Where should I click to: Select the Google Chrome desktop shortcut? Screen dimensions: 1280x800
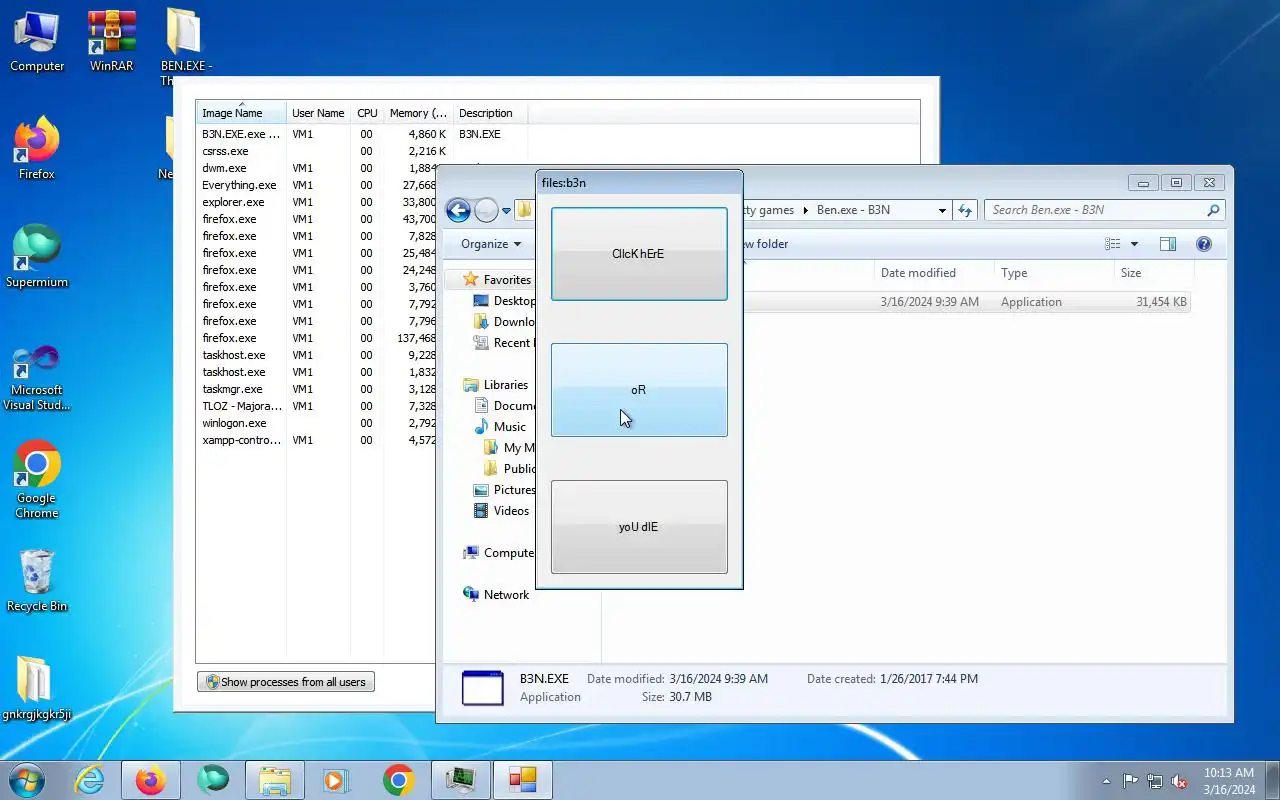coord(37,480)
